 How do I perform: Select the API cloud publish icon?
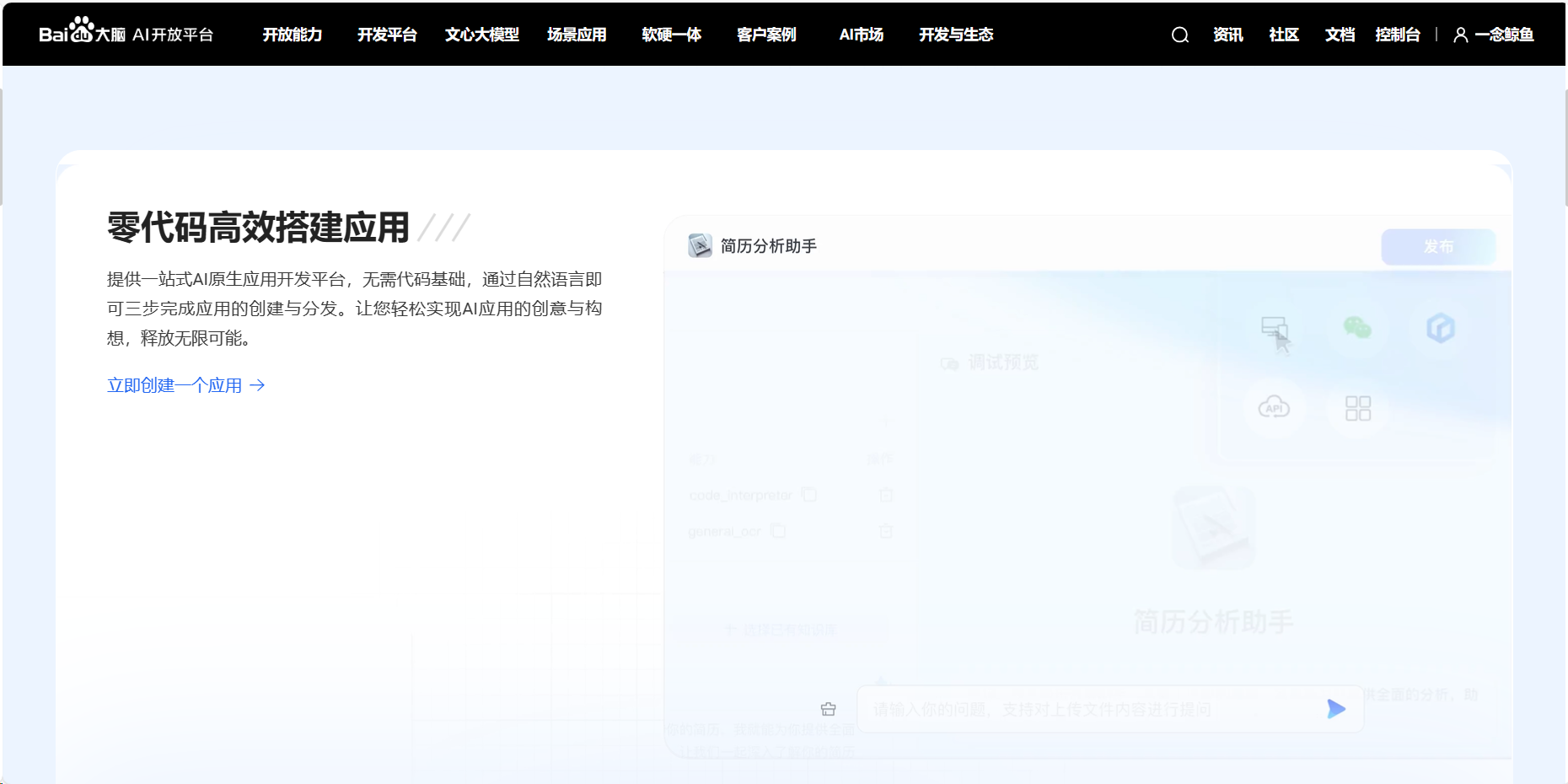[x=1275, y=408]
